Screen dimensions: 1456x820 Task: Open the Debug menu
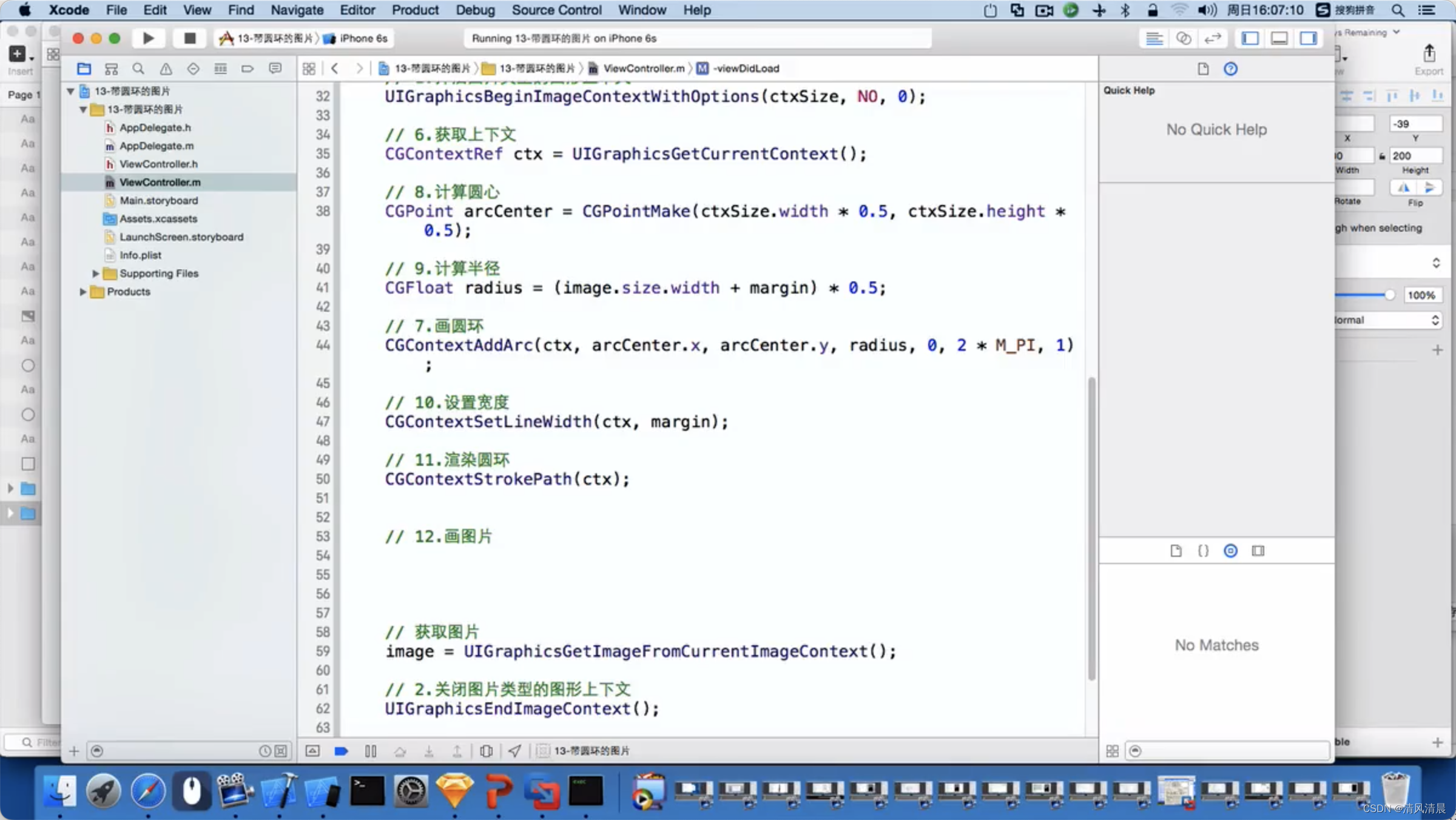coord(475,10)
